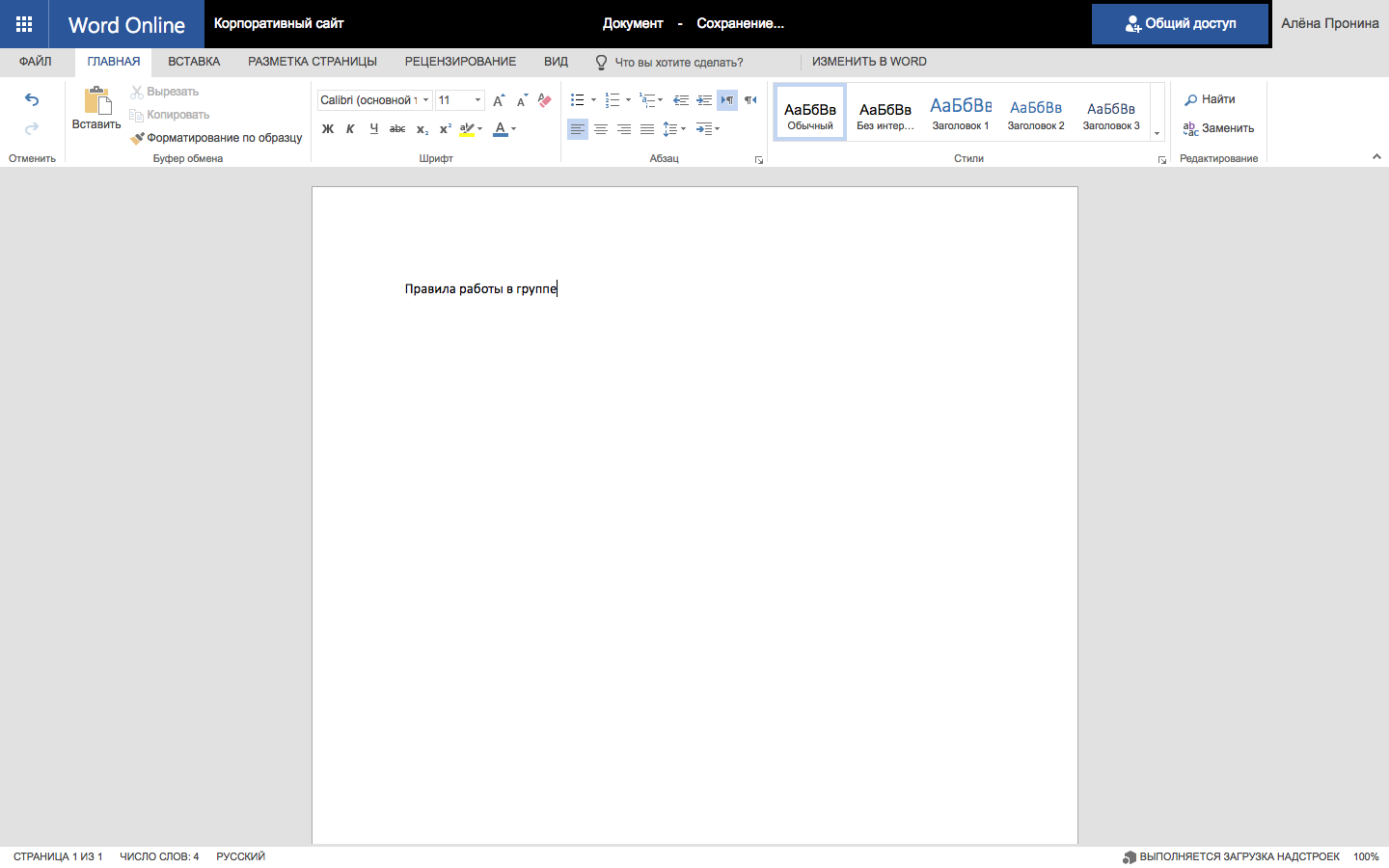Click the Undo arrow above Отменить
Viewport: 1389px width, 868px height.
click(x=32, y=98)
